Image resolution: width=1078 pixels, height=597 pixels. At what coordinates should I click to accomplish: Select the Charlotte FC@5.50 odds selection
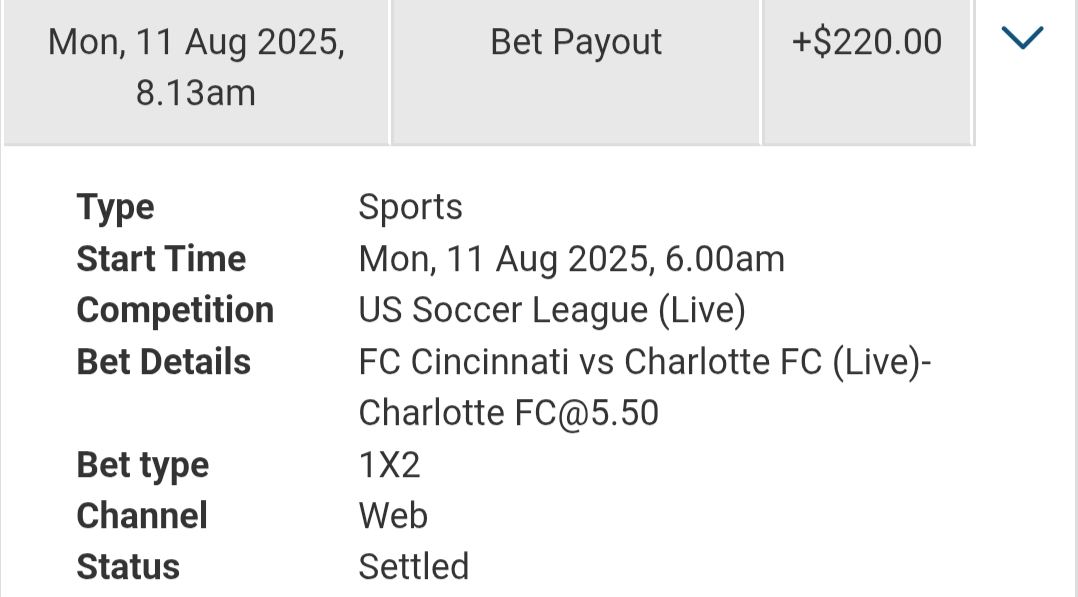[508, 412]
